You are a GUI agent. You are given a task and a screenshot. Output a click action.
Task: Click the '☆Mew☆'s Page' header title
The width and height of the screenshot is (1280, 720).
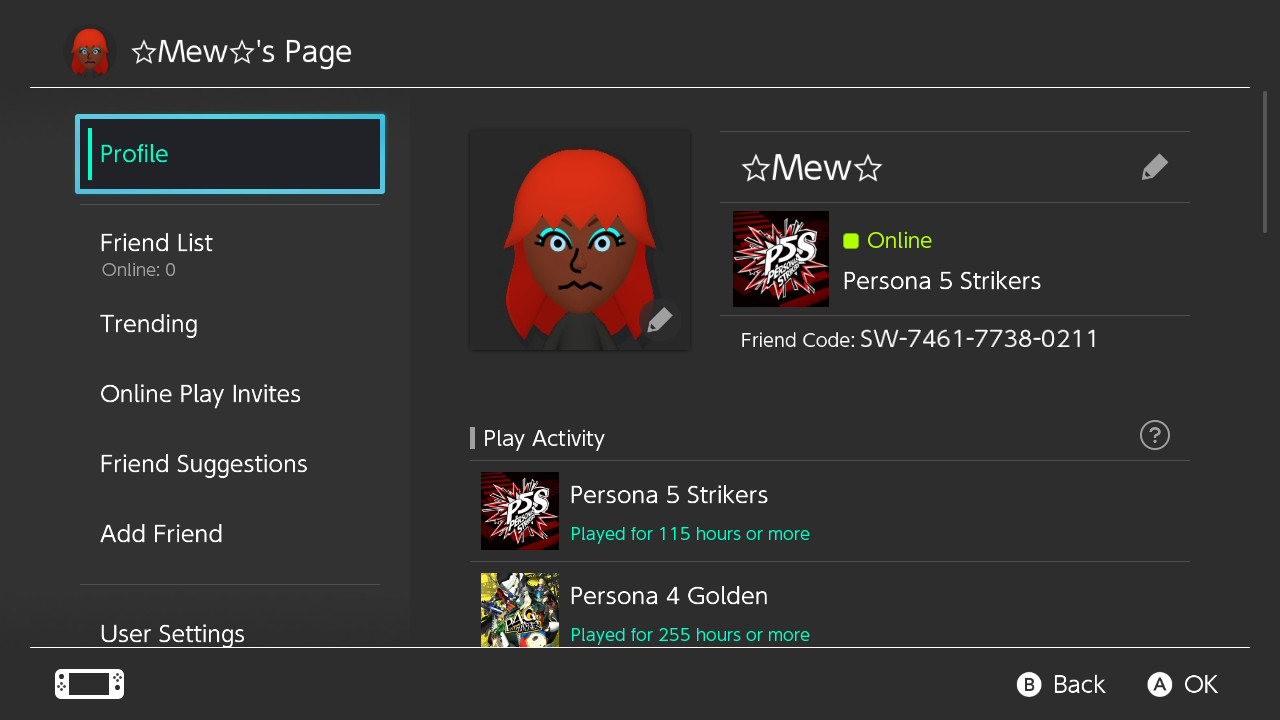coord(241,52)
